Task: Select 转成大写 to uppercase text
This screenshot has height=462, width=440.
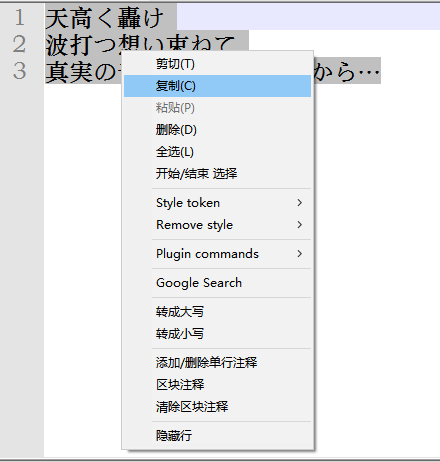Action: [x=217, y=312]
